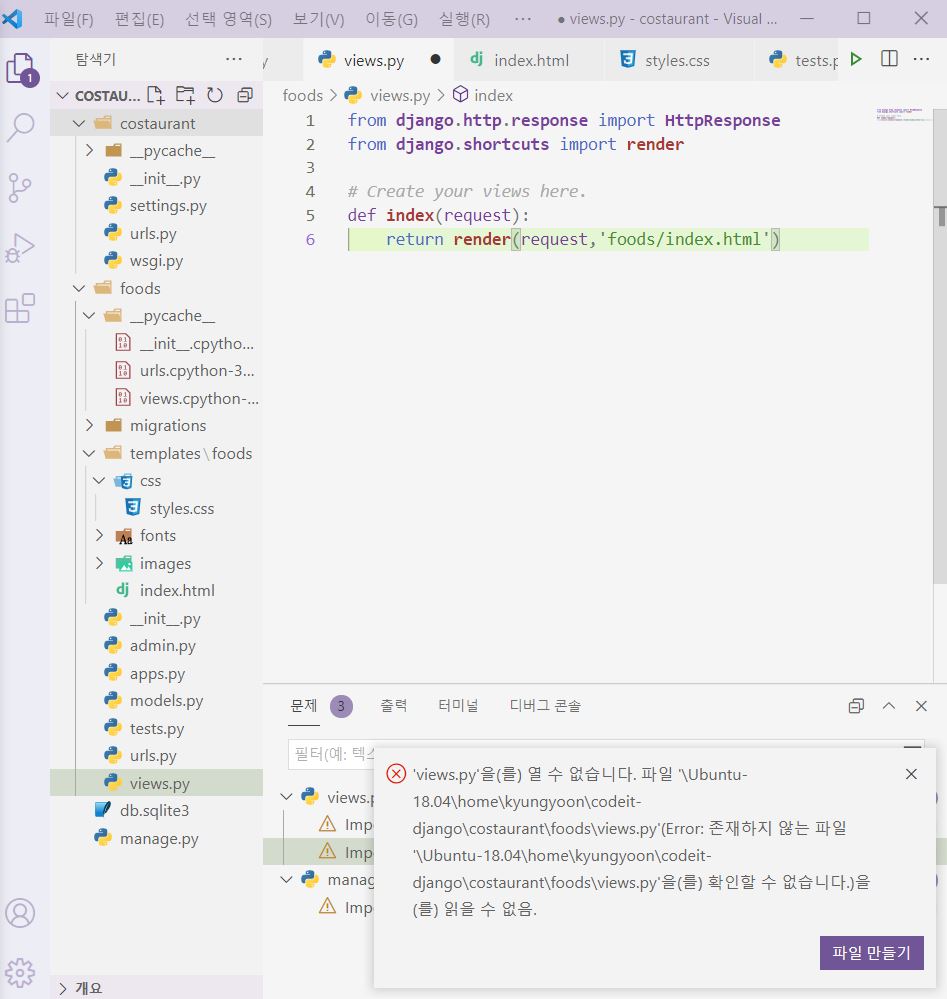Open the Manage settings gear

coord(20,971)
